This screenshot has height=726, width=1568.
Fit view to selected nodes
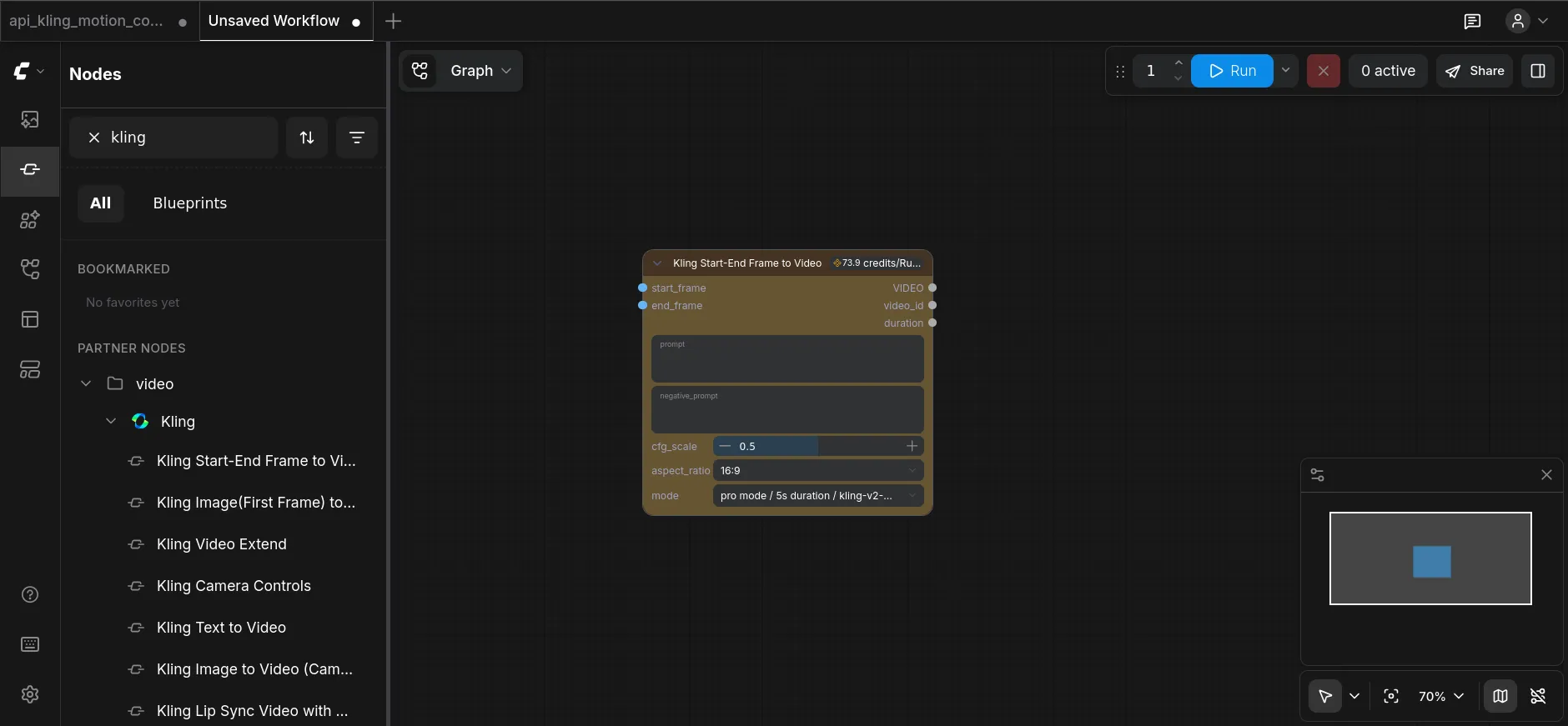click(x=1391, y=696)
